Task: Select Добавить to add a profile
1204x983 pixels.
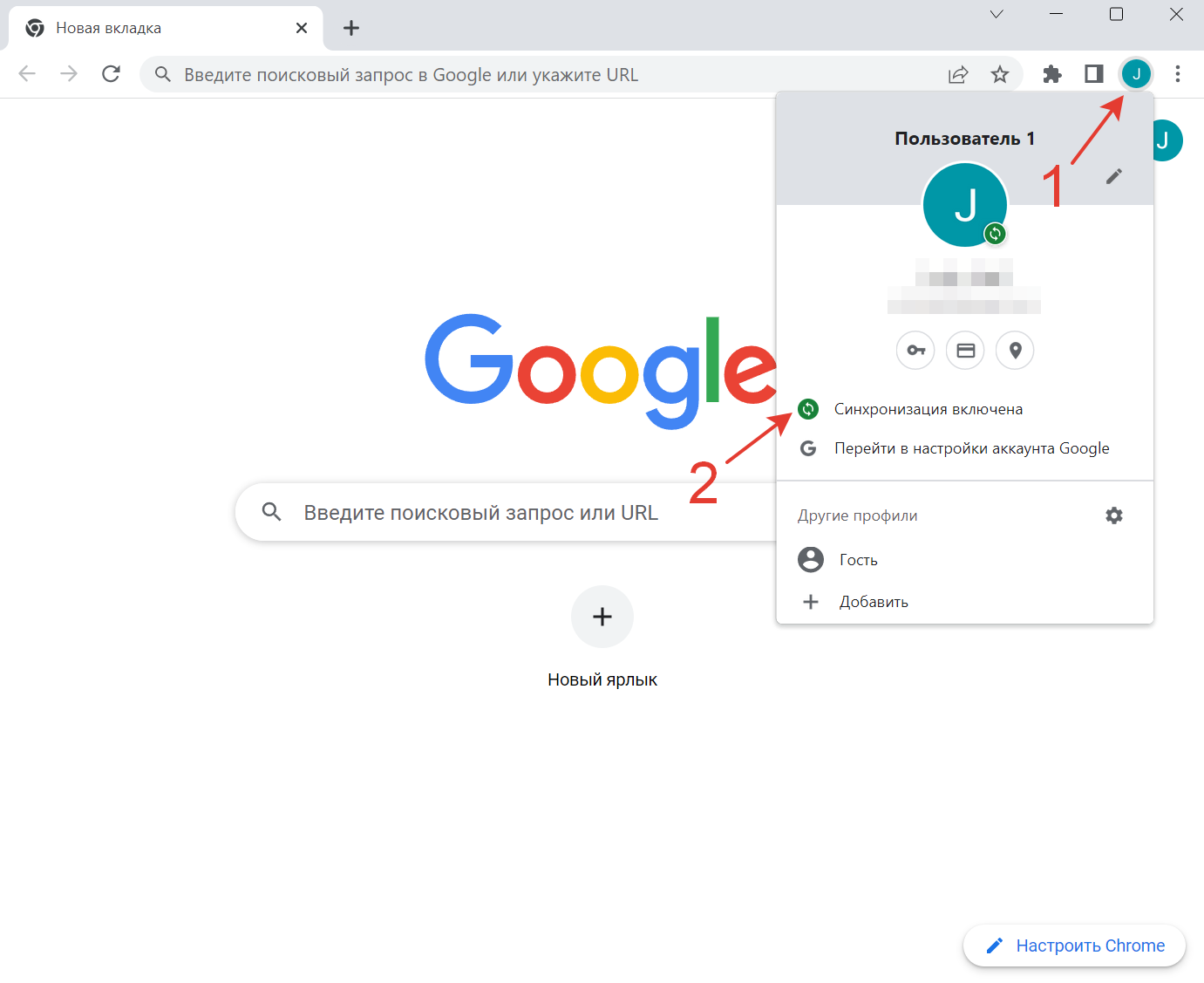Action: coord(965,602)
